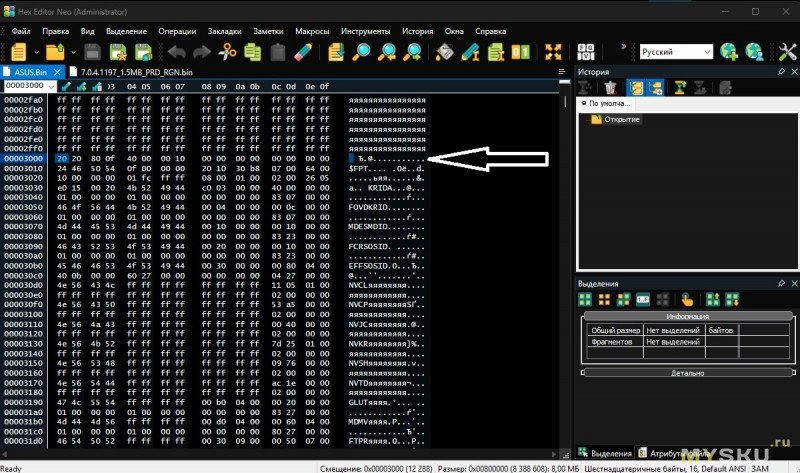Image resolution: width=800 pixels, height=473 pixels.
Task: Click the Find magnifier icon in the main toolbar
Action: pos(362,51)
